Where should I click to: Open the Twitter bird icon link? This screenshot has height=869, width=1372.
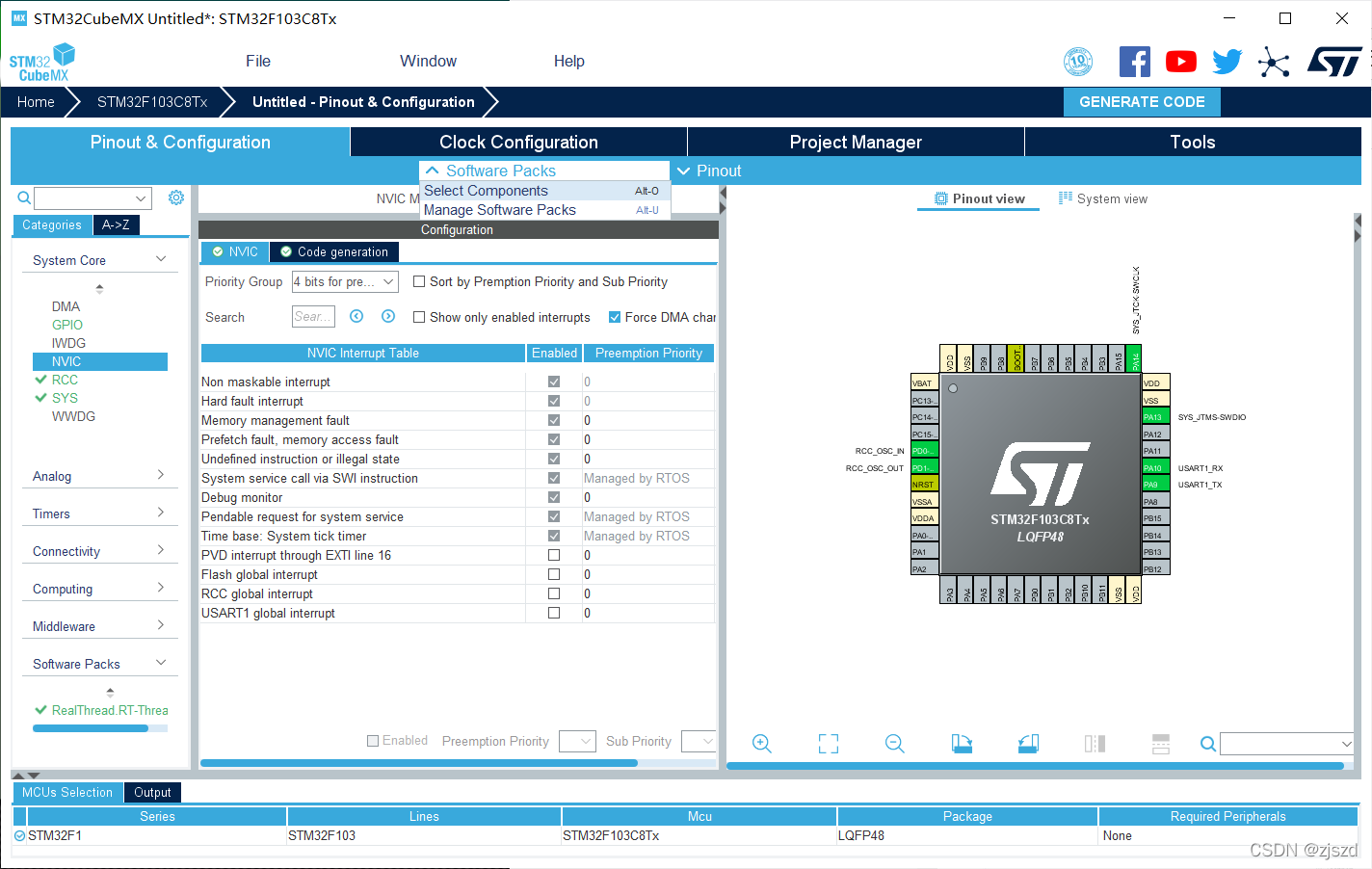click(x=1227, y=62)
